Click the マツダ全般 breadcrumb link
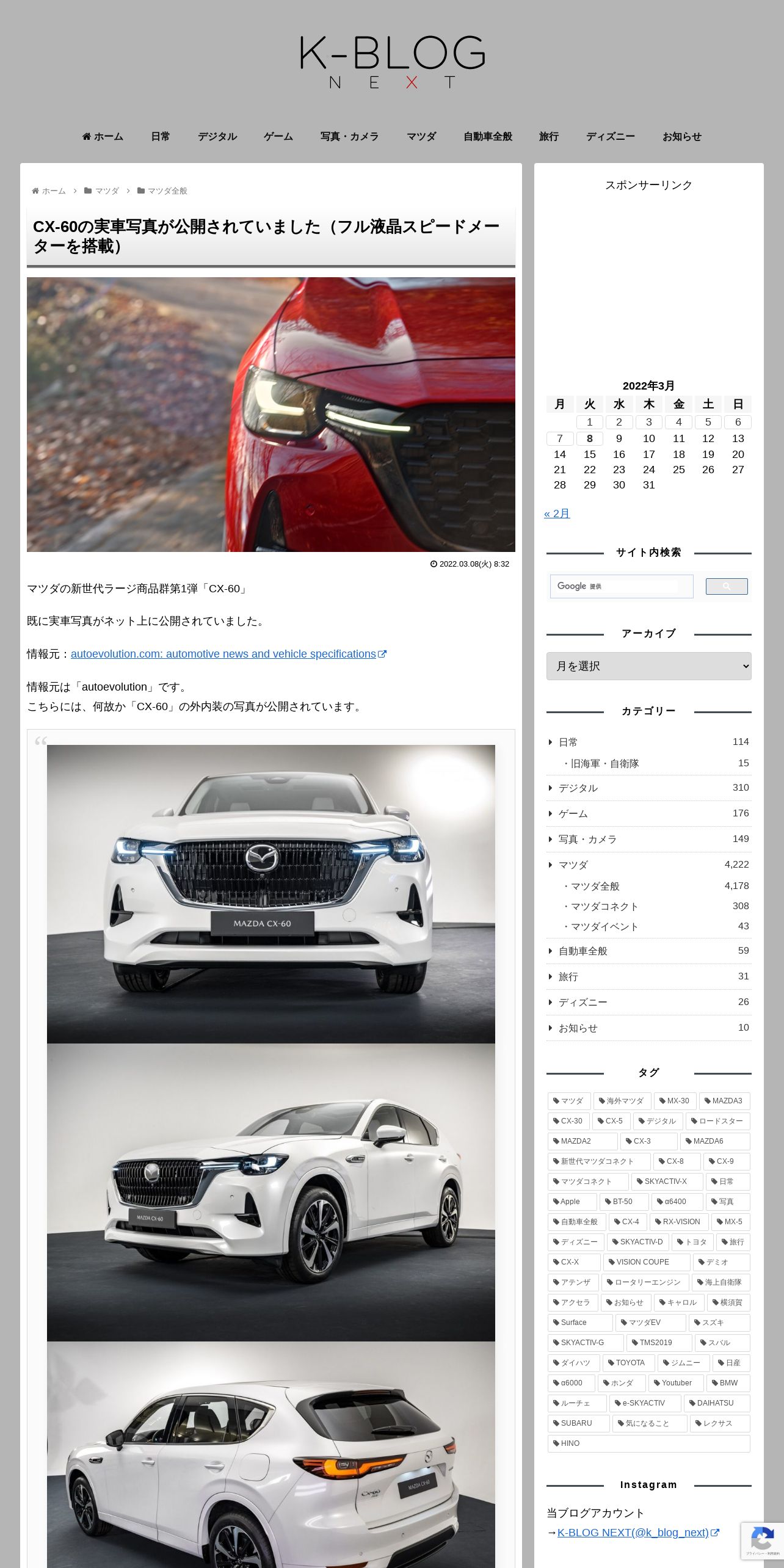This screenshot has height=1568, width=784. click(x=167, y=191)
